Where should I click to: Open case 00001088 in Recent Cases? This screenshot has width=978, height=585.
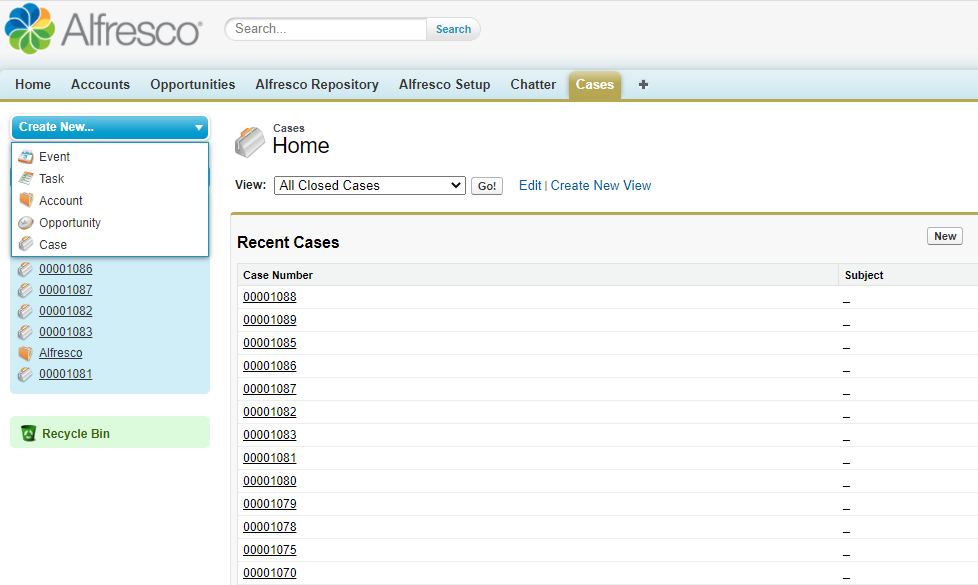coord(270,297)
